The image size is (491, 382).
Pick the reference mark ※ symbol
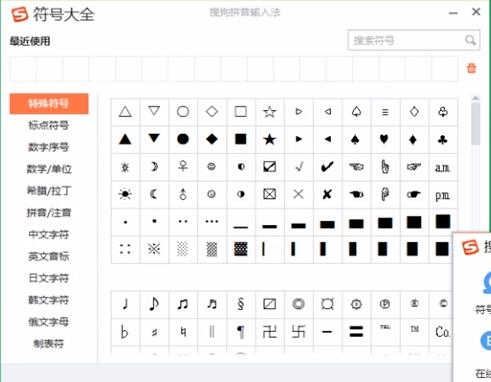pyautogui.click(x=154, y=249)
